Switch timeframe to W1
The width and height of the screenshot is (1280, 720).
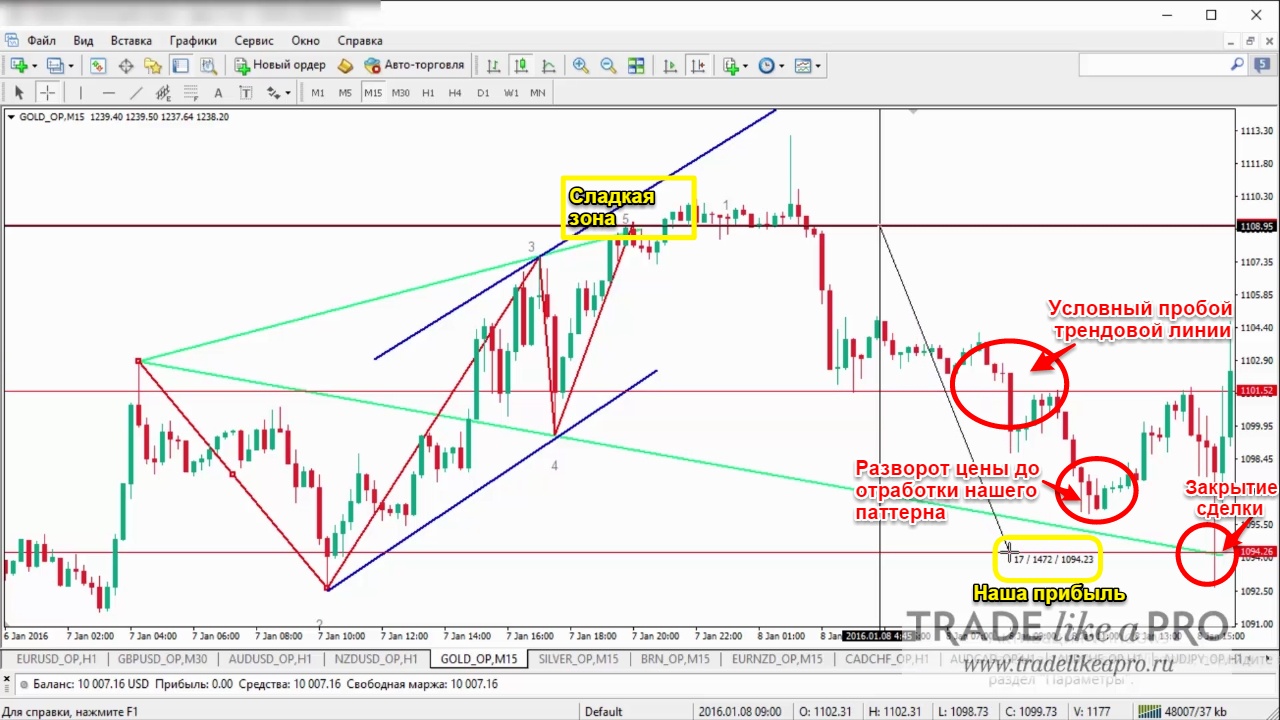(x=511, y=92)
